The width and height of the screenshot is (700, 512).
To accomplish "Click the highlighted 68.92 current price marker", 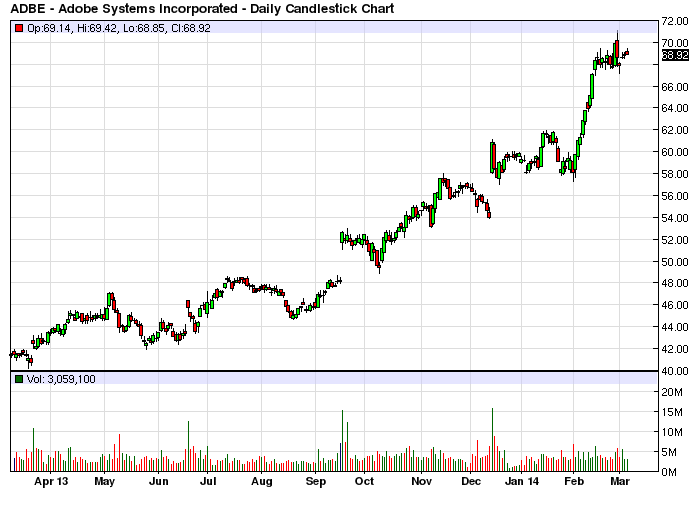I will pos(675,55).
